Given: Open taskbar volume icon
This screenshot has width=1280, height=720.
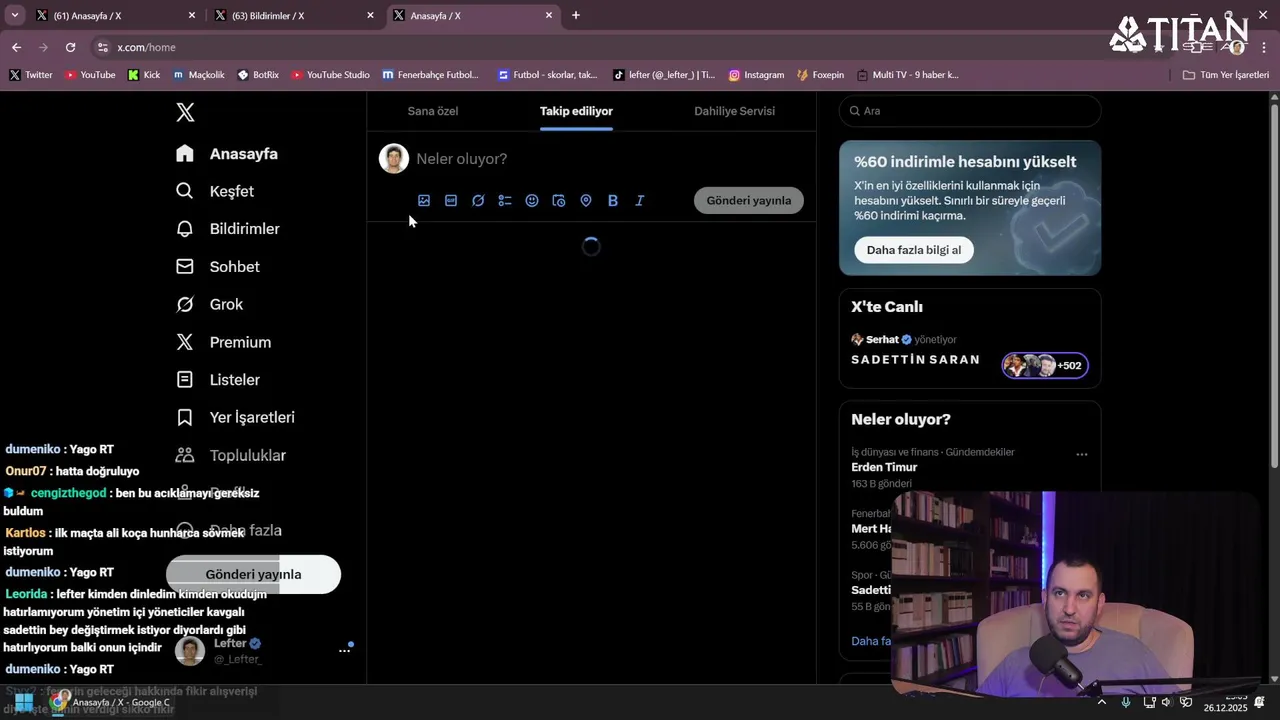Looking at the screenshot, I should (x=1166, y=702).
